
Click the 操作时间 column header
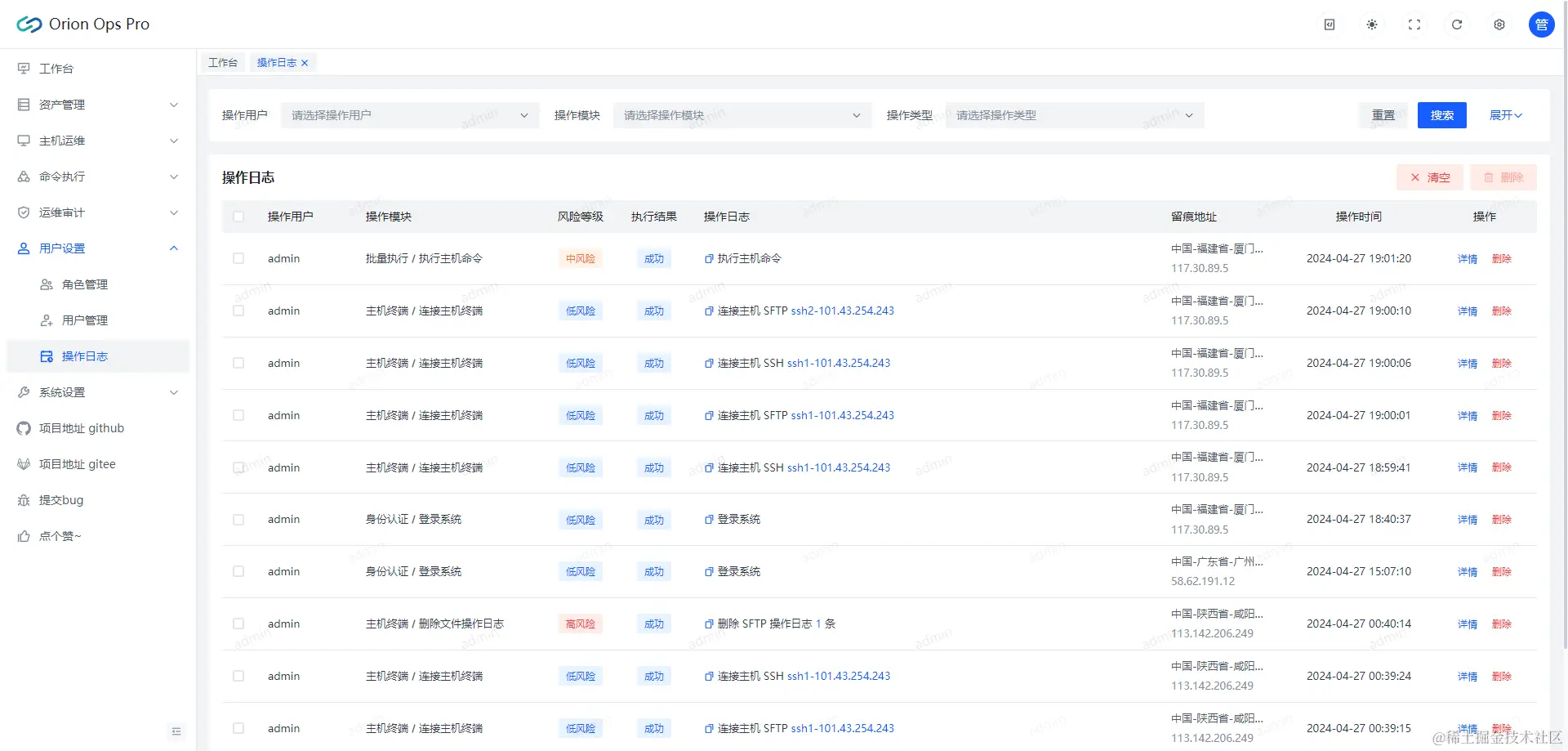pos(1359,217)
